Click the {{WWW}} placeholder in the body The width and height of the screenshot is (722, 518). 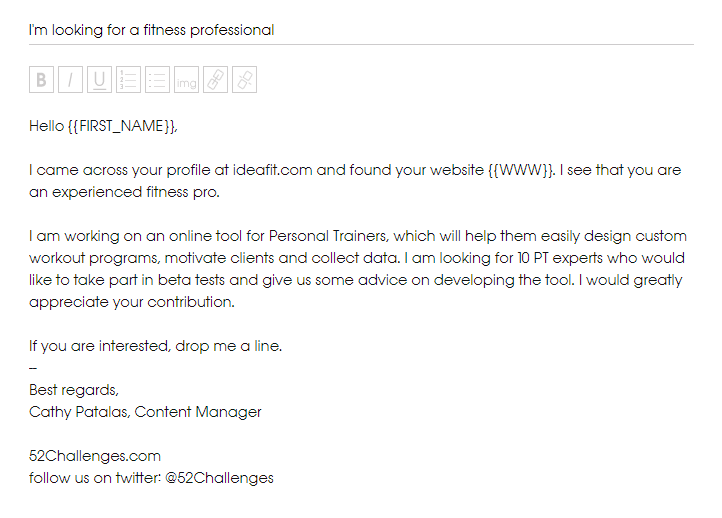coord(520,170)
